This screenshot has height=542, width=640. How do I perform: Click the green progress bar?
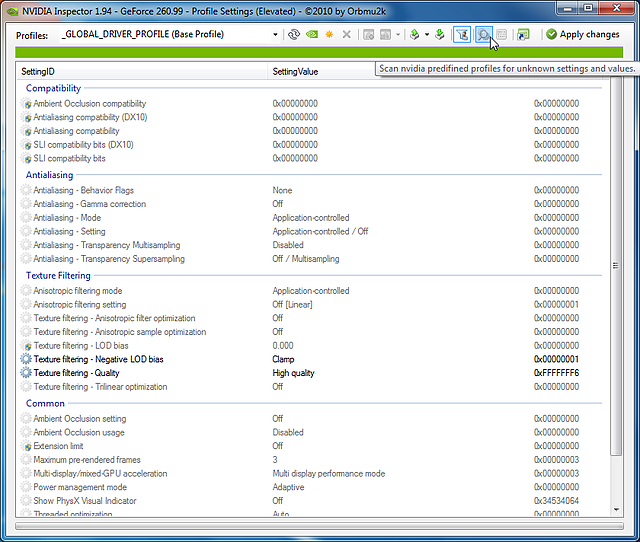click(x=319, y=52)
